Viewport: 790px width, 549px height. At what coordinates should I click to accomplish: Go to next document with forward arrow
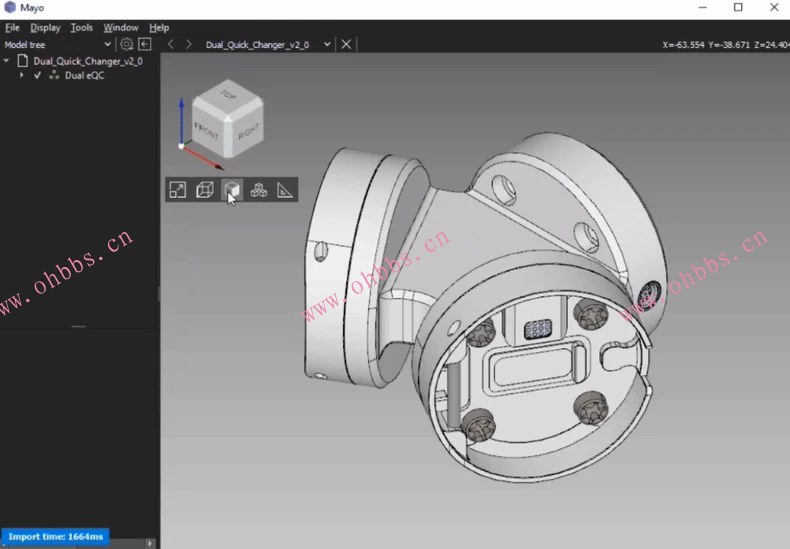coord(188,44)
